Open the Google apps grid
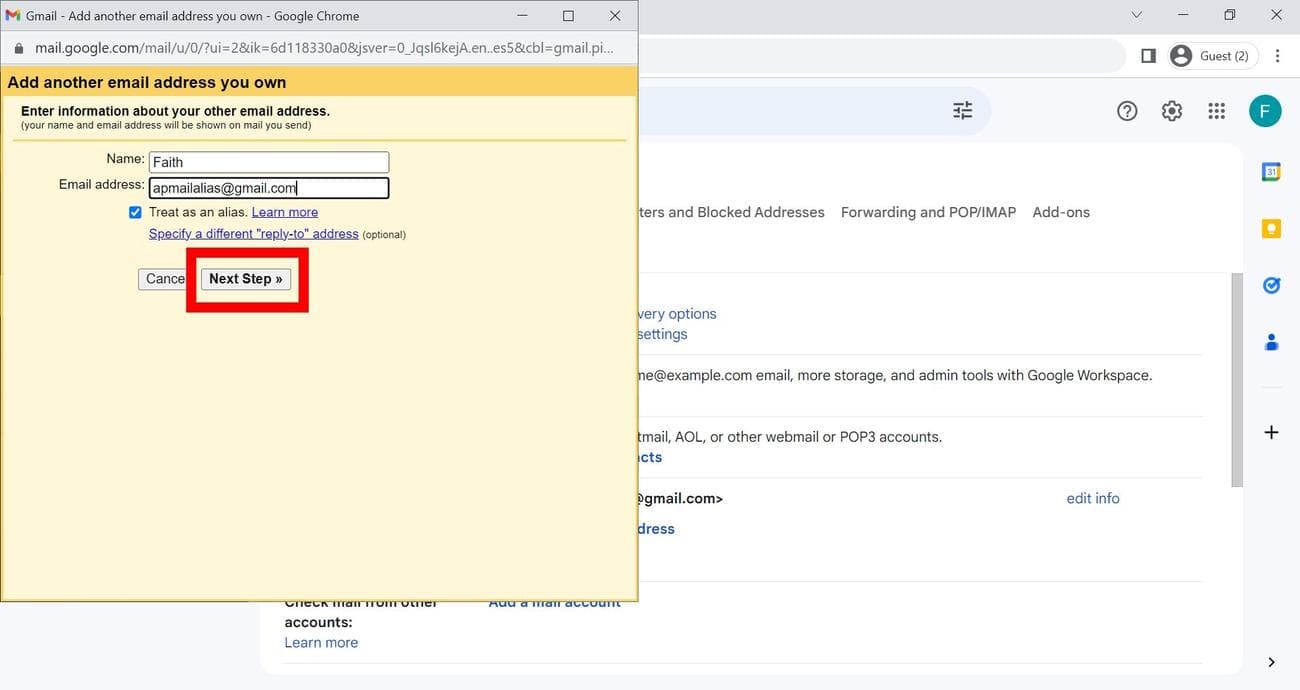This screenshot has width=1300, height=690. [x=1216, y=111]
